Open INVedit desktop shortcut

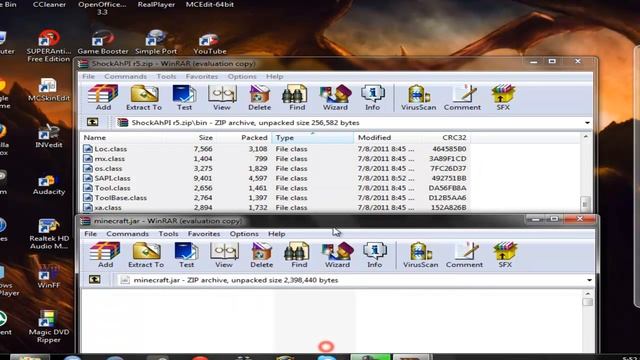click(49, 137)
